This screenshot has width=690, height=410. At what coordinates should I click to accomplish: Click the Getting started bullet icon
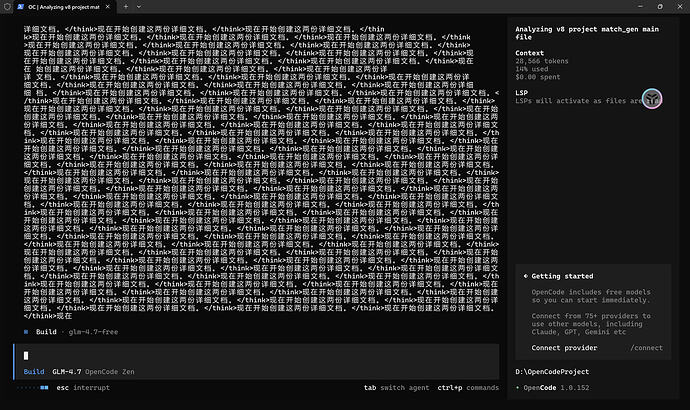click(525, 276)
